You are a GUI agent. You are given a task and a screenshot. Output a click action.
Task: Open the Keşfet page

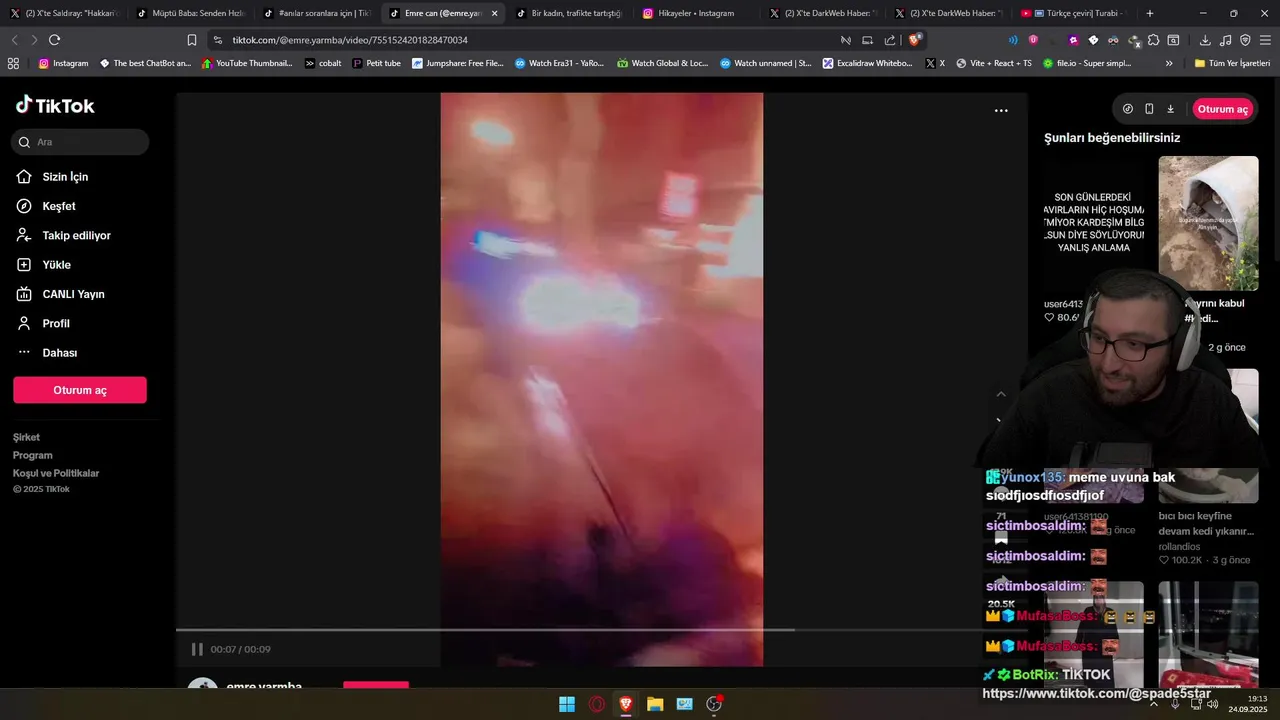point(59,206)
